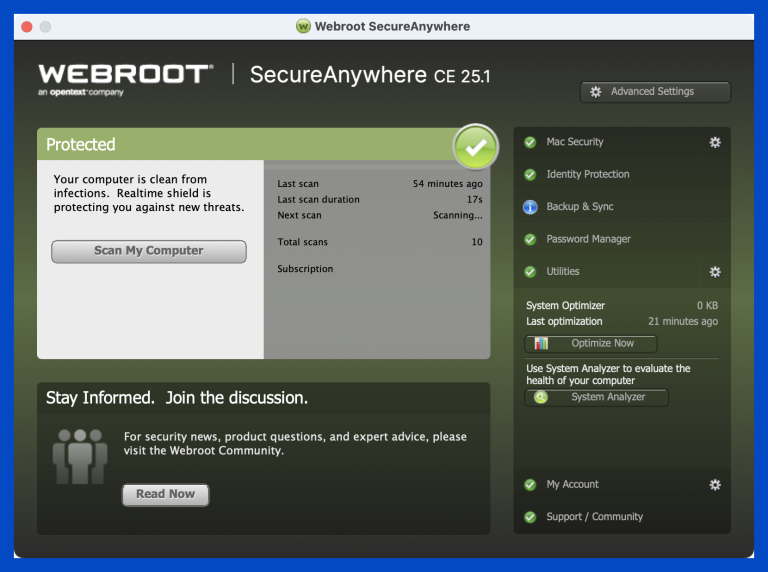Close the Webroot window with red button

tap(27, 26)
